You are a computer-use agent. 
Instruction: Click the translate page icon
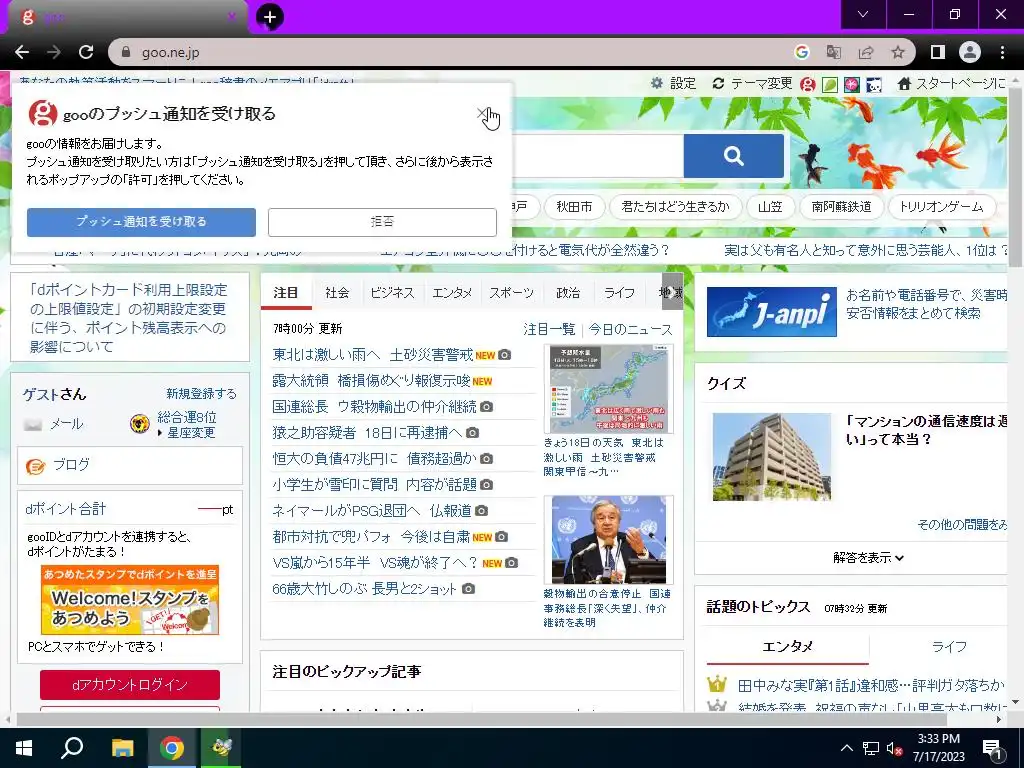point(833,52)
